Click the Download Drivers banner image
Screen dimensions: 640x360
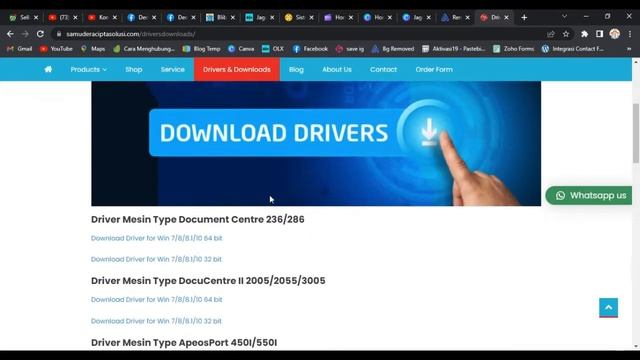[316, 144]
